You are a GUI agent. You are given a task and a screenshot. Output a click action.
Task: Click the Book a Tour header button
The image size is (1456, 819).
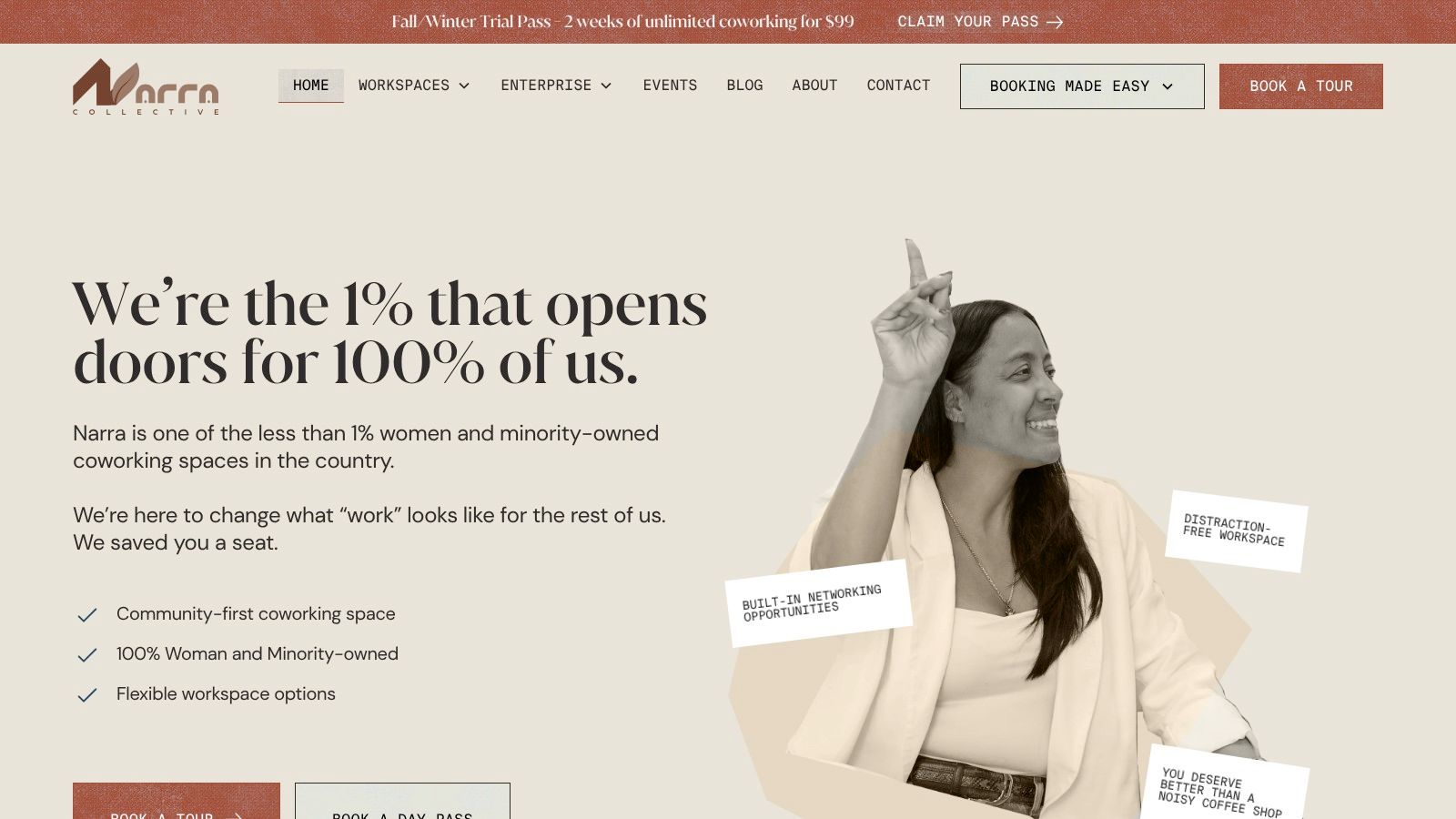tap(1301, 86)
